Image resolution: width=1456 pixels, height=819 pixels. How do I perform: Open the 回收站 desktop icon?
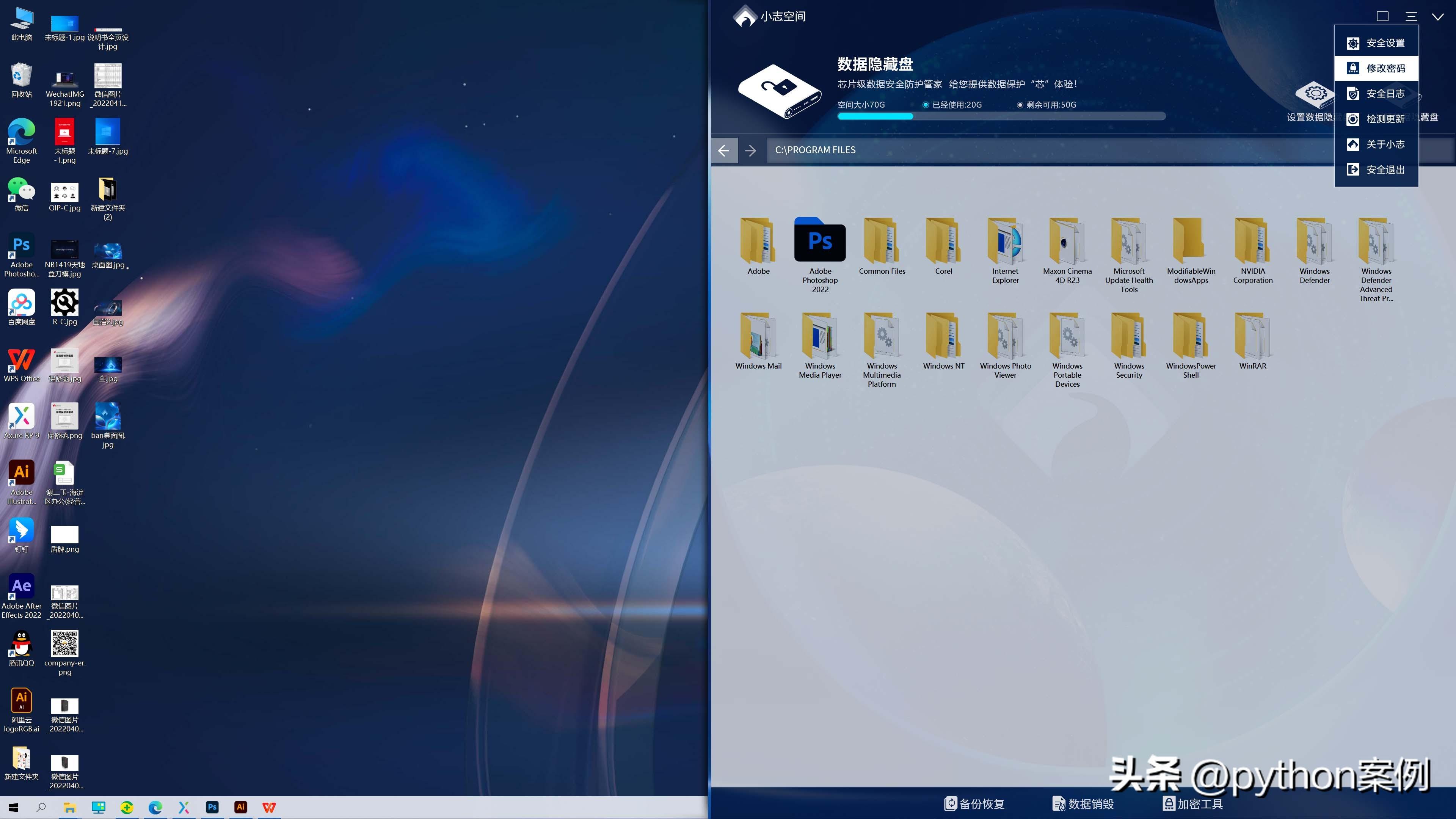pos(22,80)
